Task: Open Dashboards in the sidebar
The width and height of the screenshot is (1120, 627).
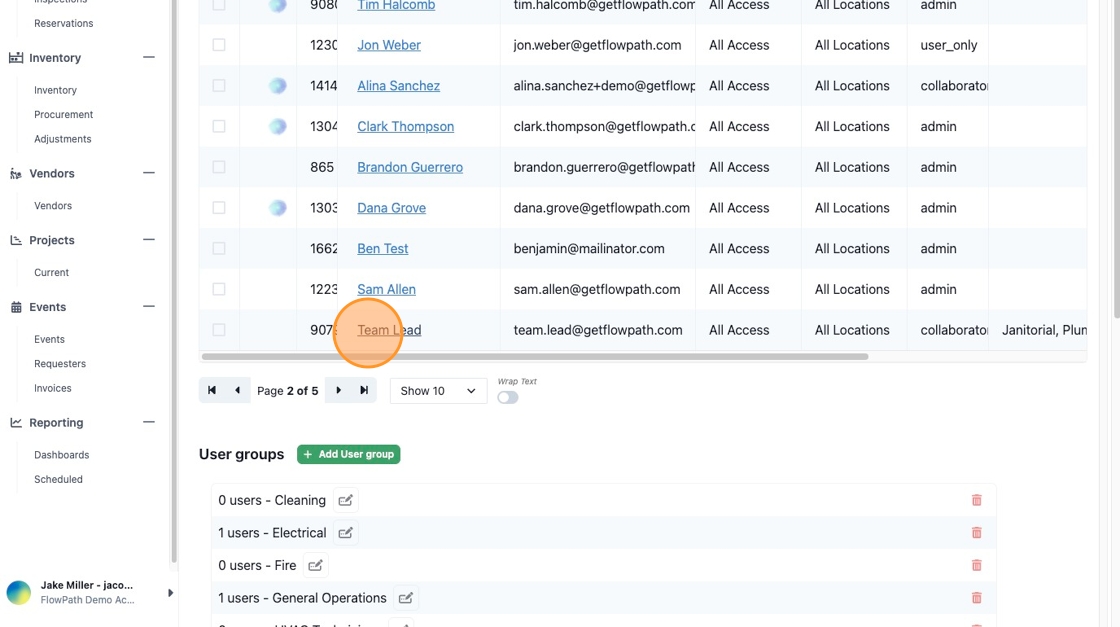Action: click(61, 455)
